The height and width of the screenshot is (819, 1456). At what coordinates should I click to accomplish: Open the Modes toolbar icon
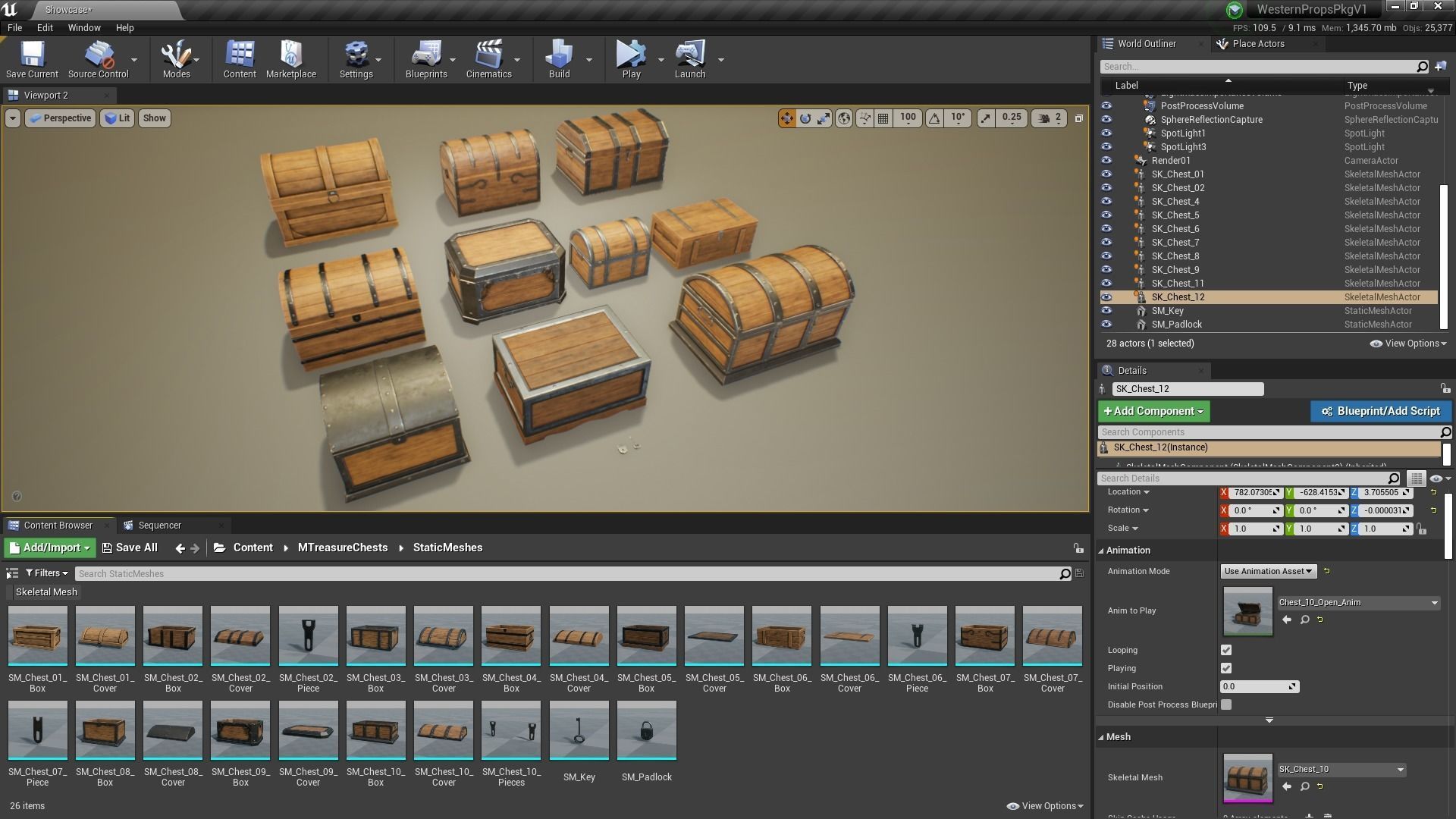click(176, 59)
